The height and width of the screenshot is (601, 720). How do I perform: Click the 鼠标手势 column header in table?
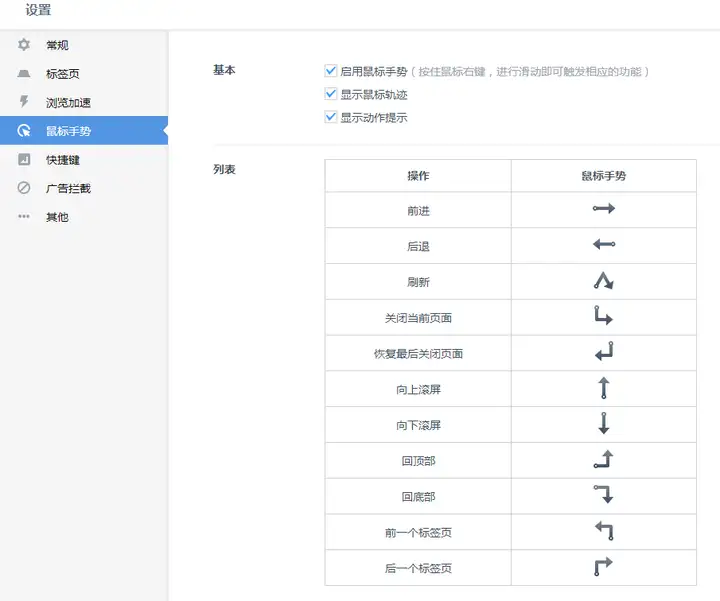(603, 176)
